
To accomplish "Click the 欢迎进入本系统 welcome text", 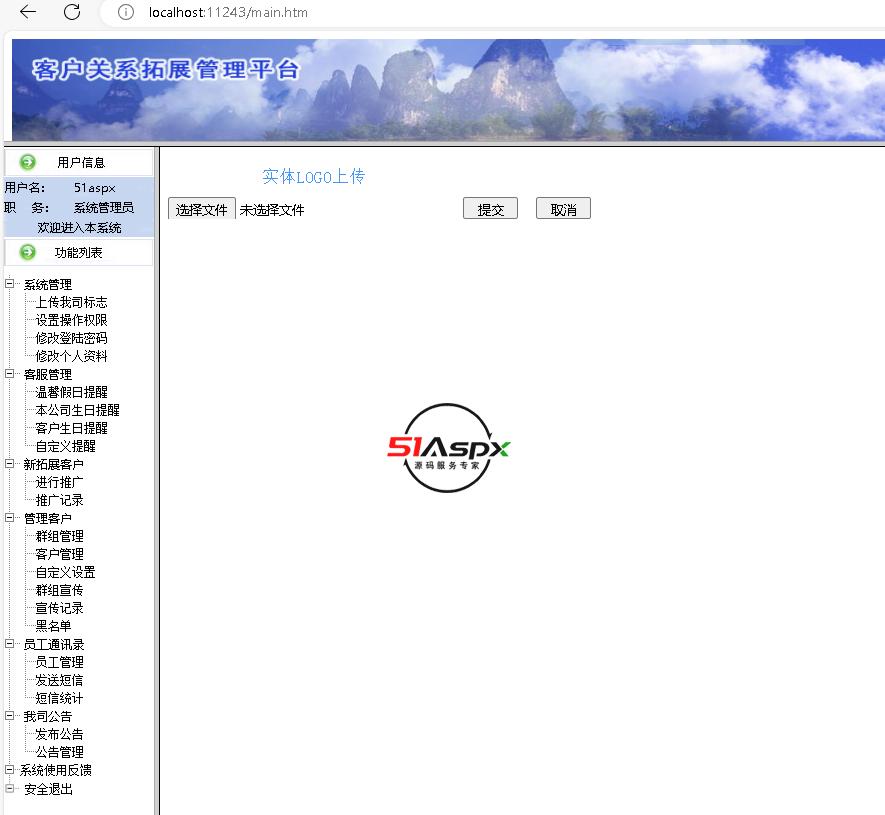I will pyautogui.click(x=79, y=228).
